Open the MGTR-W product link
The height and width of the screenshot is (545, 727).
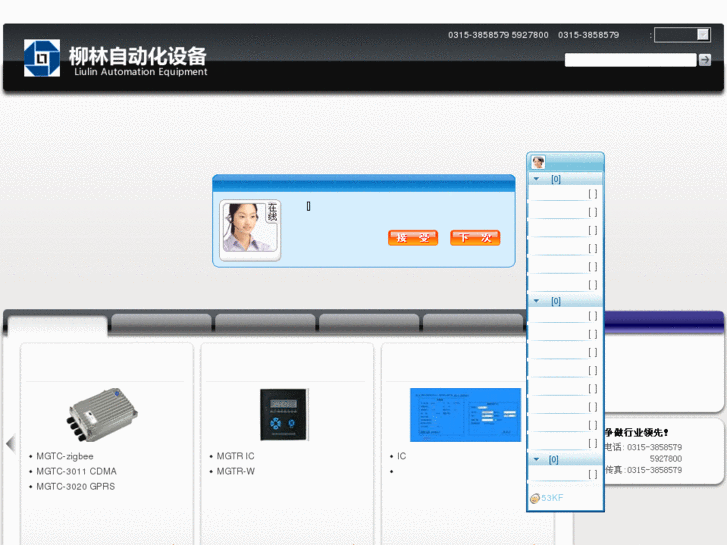coord(236,471)
